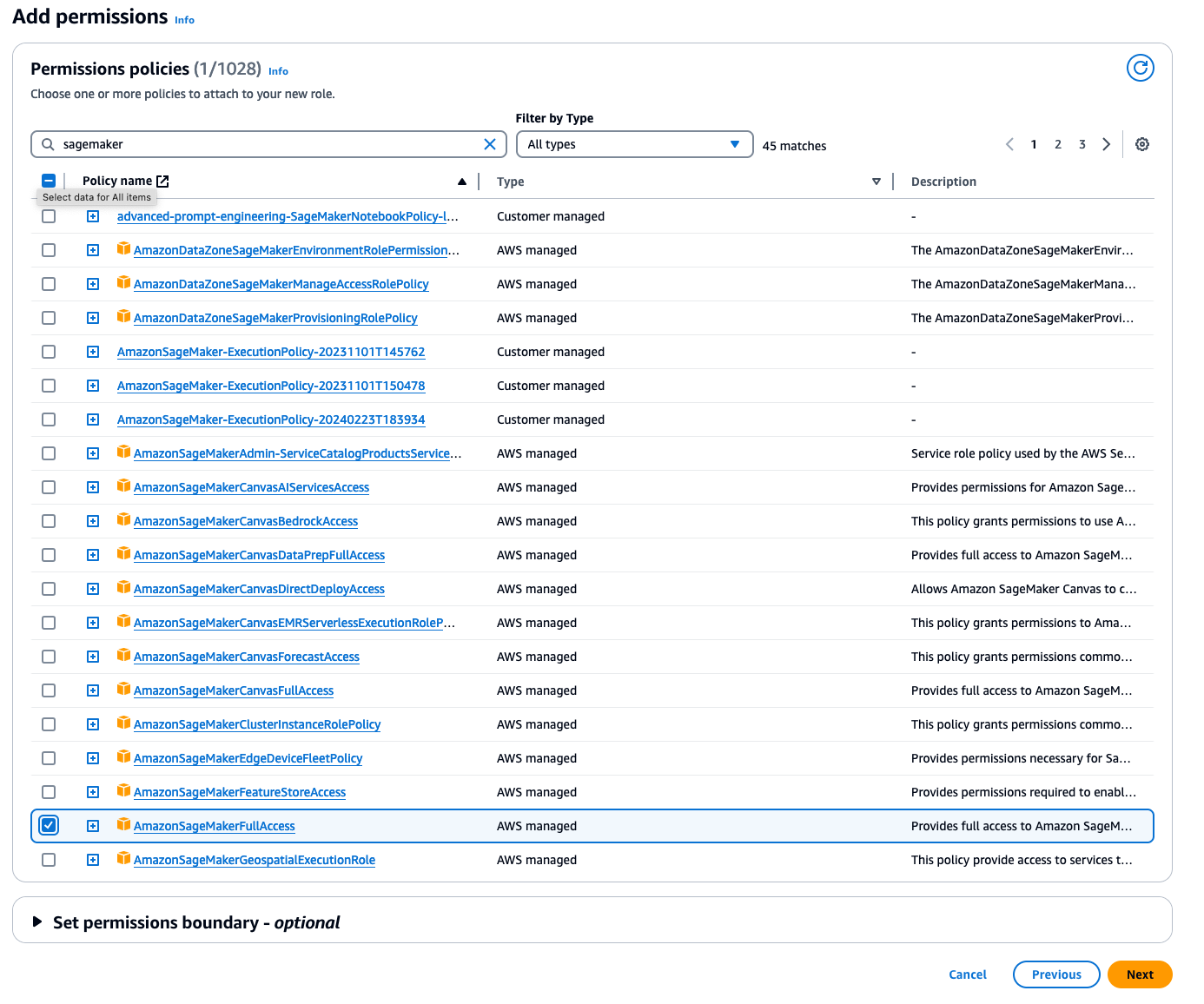Go to page 2 of results

pos(1058,144)
